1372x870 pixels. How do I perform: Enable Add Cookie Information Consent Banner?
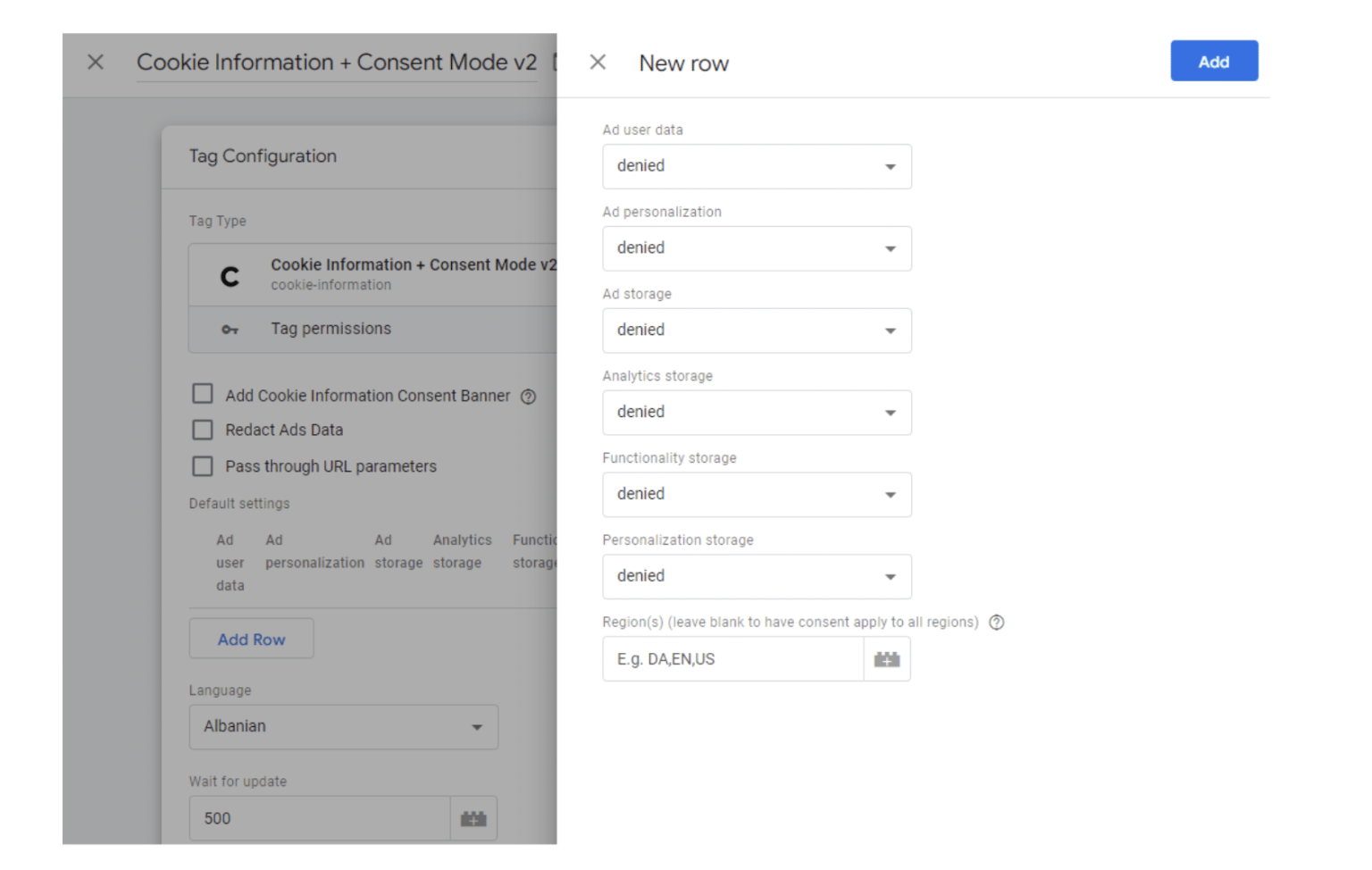[202, 393]
